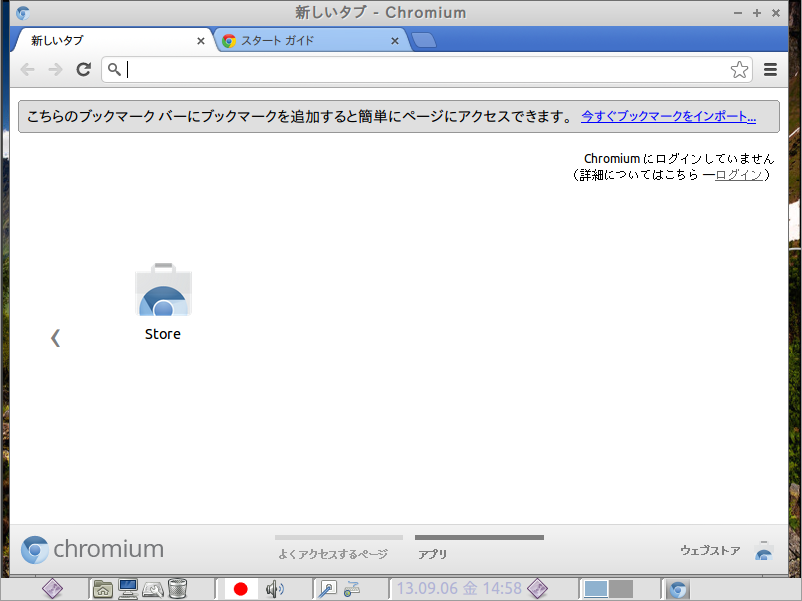Maximize the Chromium window with plus button
This screenshot has width=802, height=601.
757,13
